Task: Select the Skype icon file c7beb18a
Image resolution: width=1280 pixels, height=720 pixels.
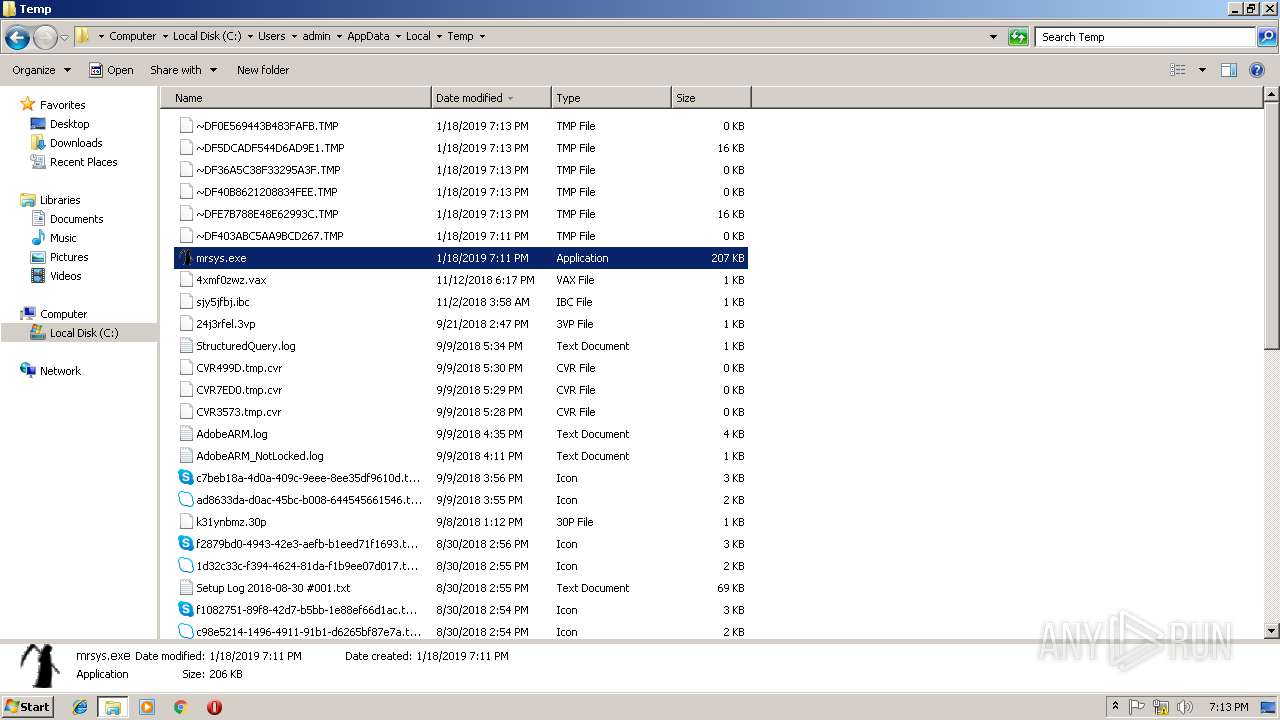Action: tap(185, 478)
